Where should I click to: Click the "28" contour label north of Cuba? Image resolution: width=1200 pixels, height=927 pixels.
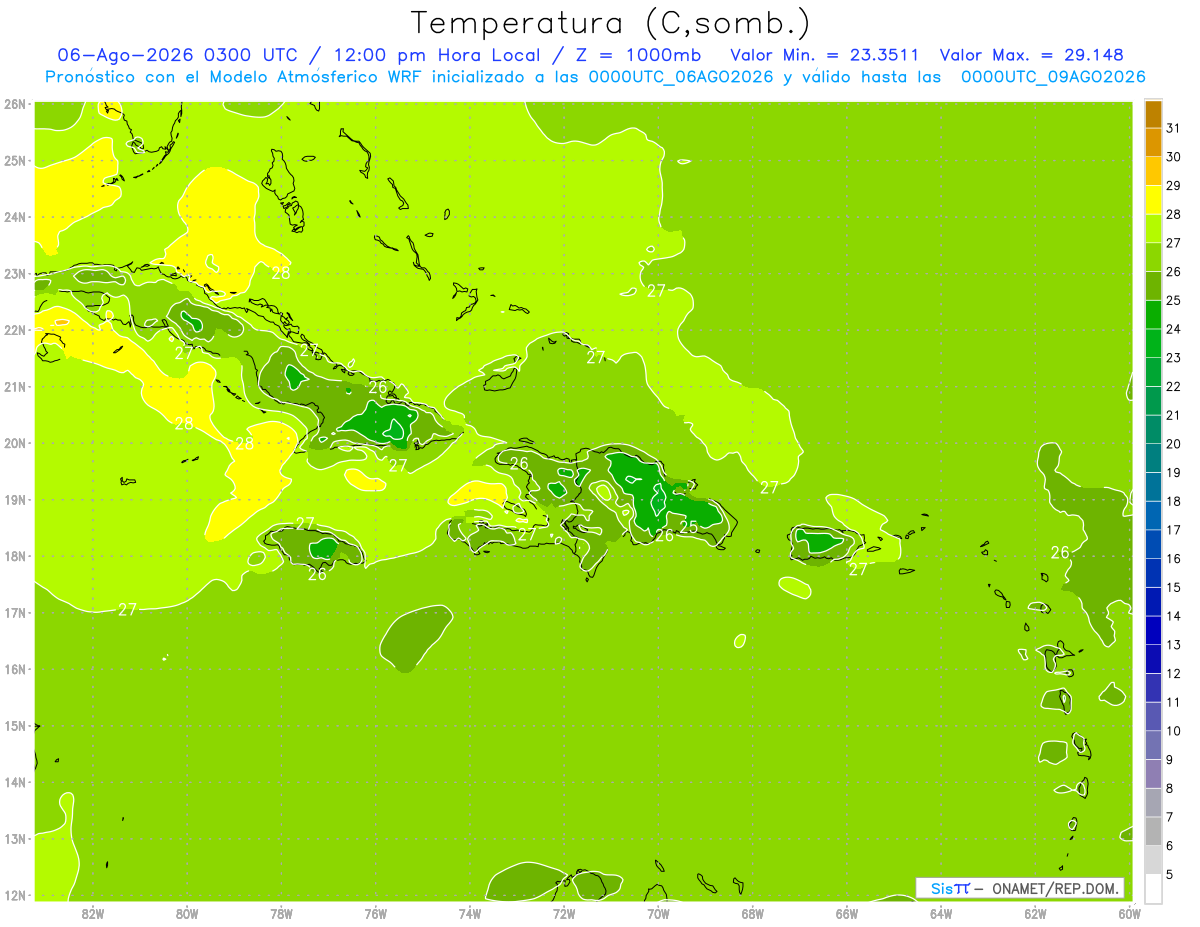pos(281,272)
